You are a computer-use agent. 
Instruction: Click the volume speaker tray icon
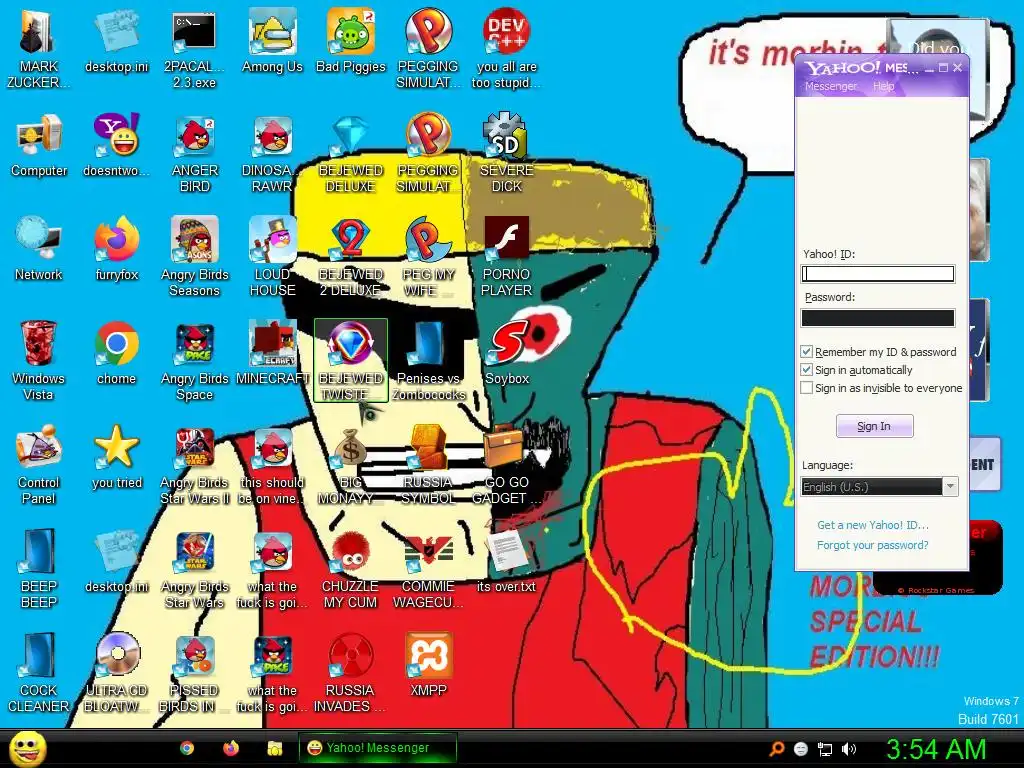click(849, 749)
